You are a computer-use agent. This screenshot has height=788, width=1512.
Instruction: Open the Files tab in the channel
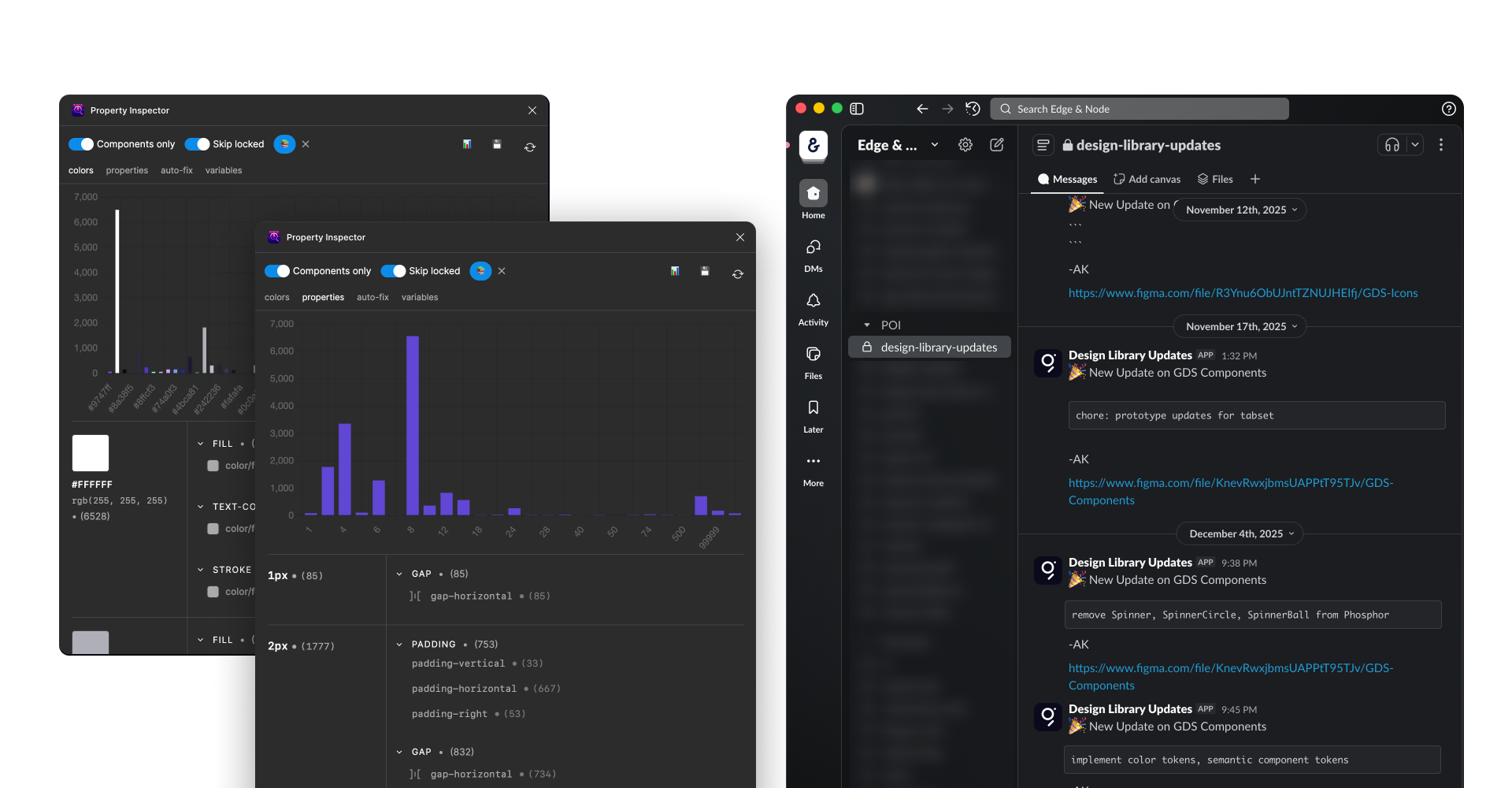(x=1215, y=180)
